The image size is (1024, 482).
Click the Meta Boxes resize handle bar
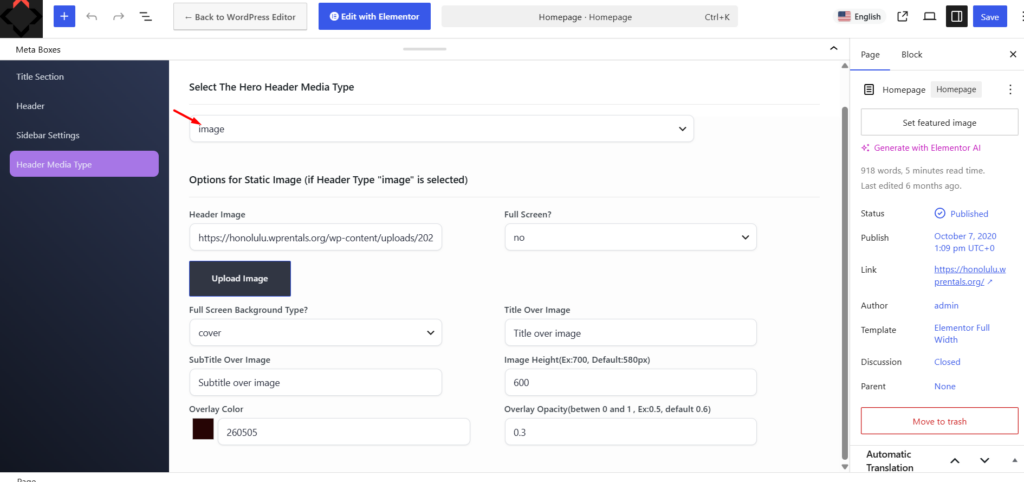coord(424,49)
